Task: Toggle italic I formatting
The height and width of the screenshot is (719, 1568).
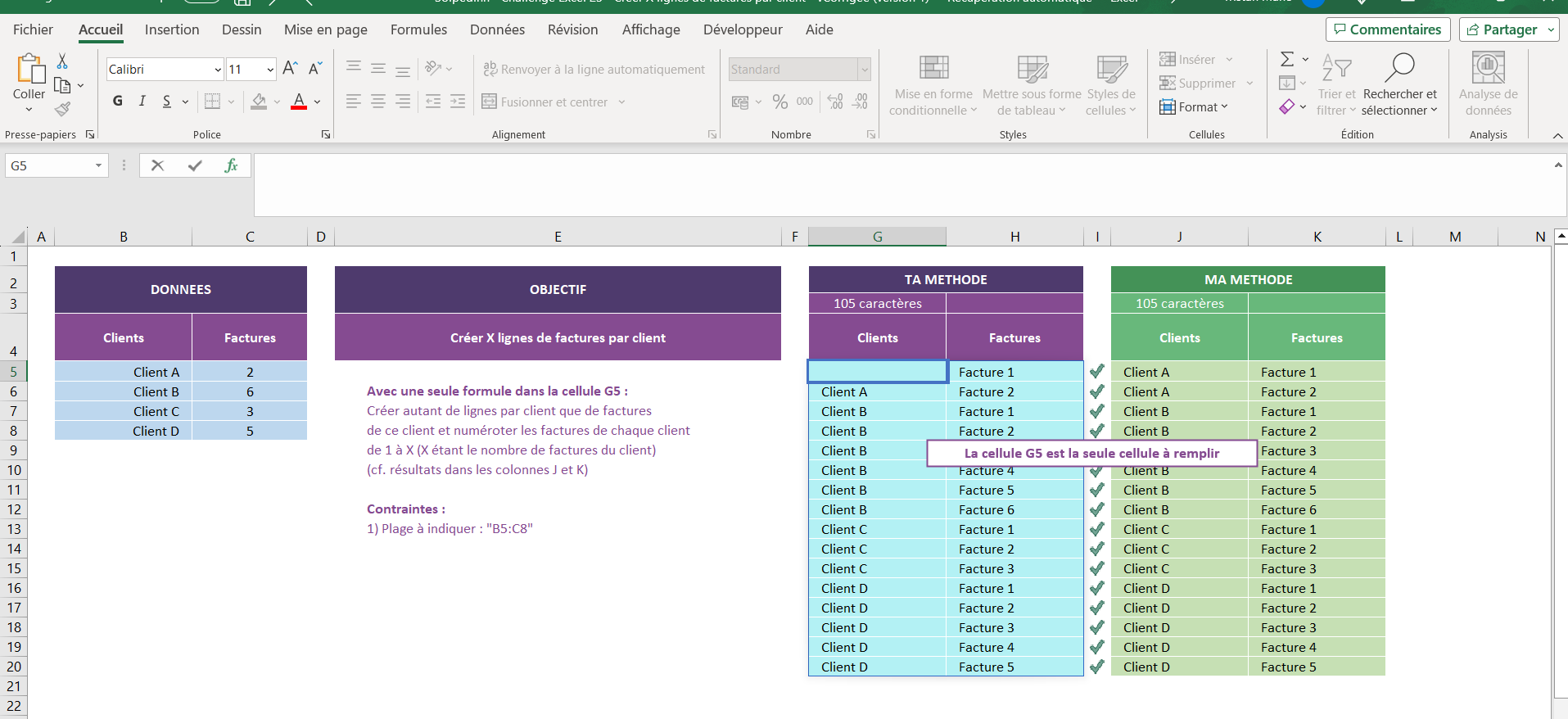Action: [x=142, y=101]
